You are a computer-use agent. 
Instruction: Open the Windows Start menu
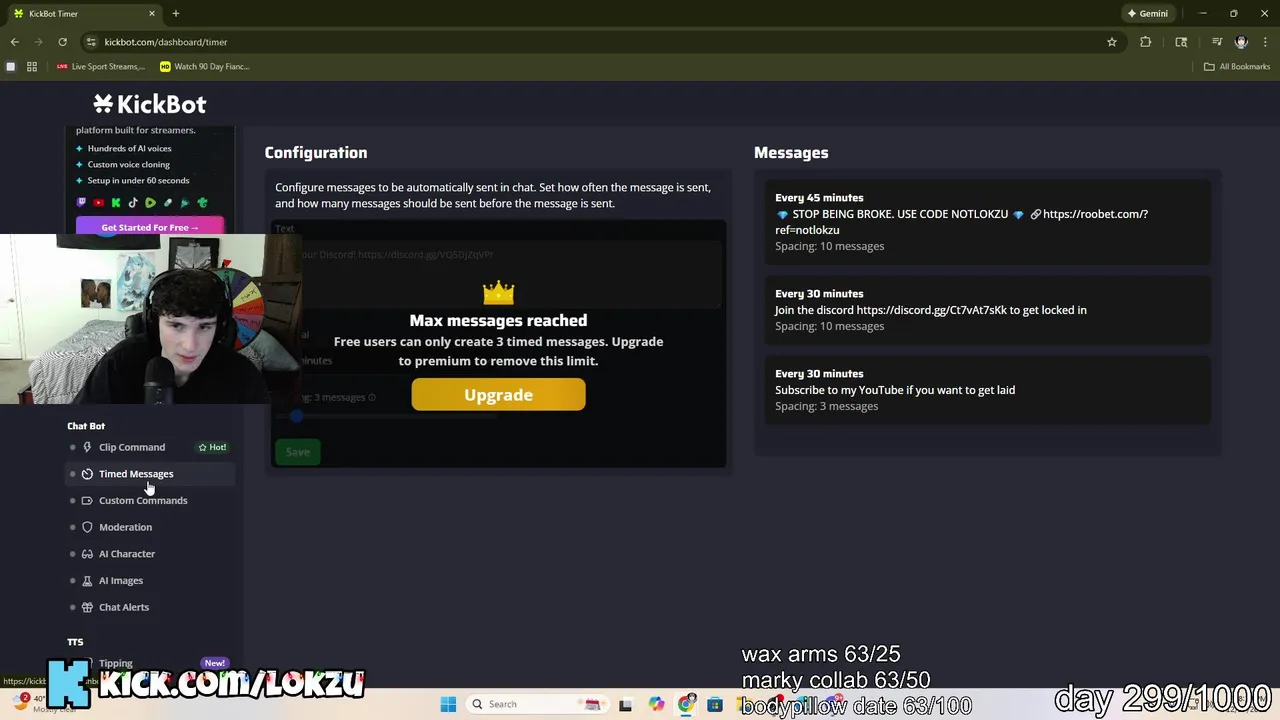click(x=448, y=704)
